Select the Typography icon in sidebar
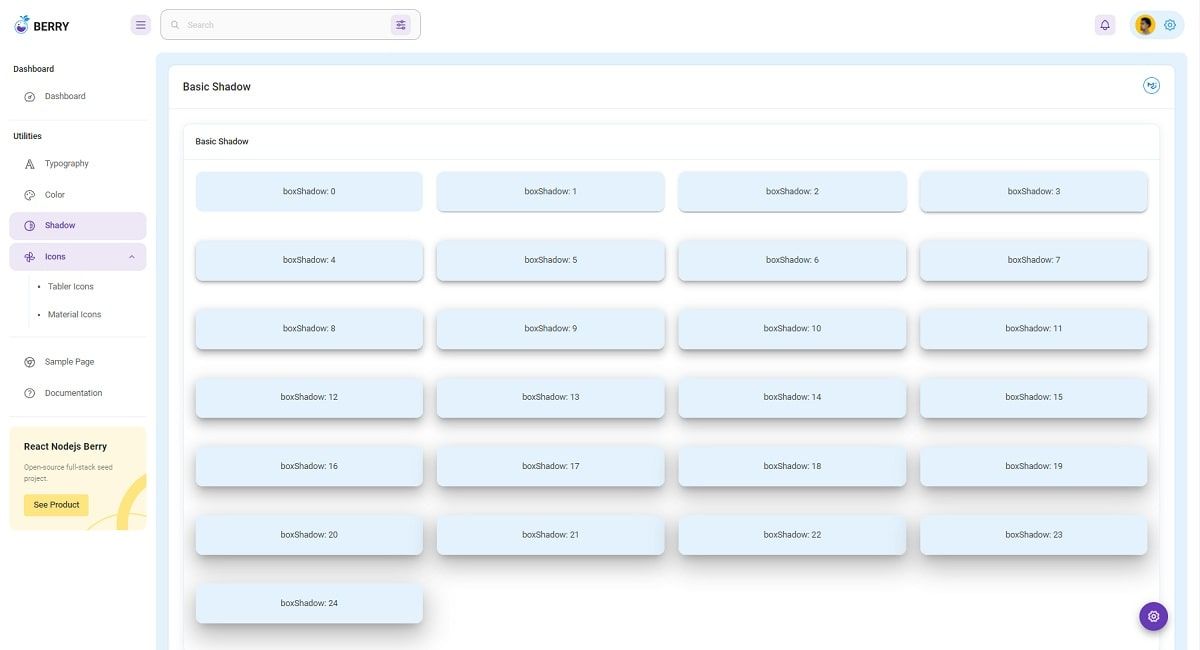Image resolution: width=1200 pixels, height=650 pixels. [27, 161]
